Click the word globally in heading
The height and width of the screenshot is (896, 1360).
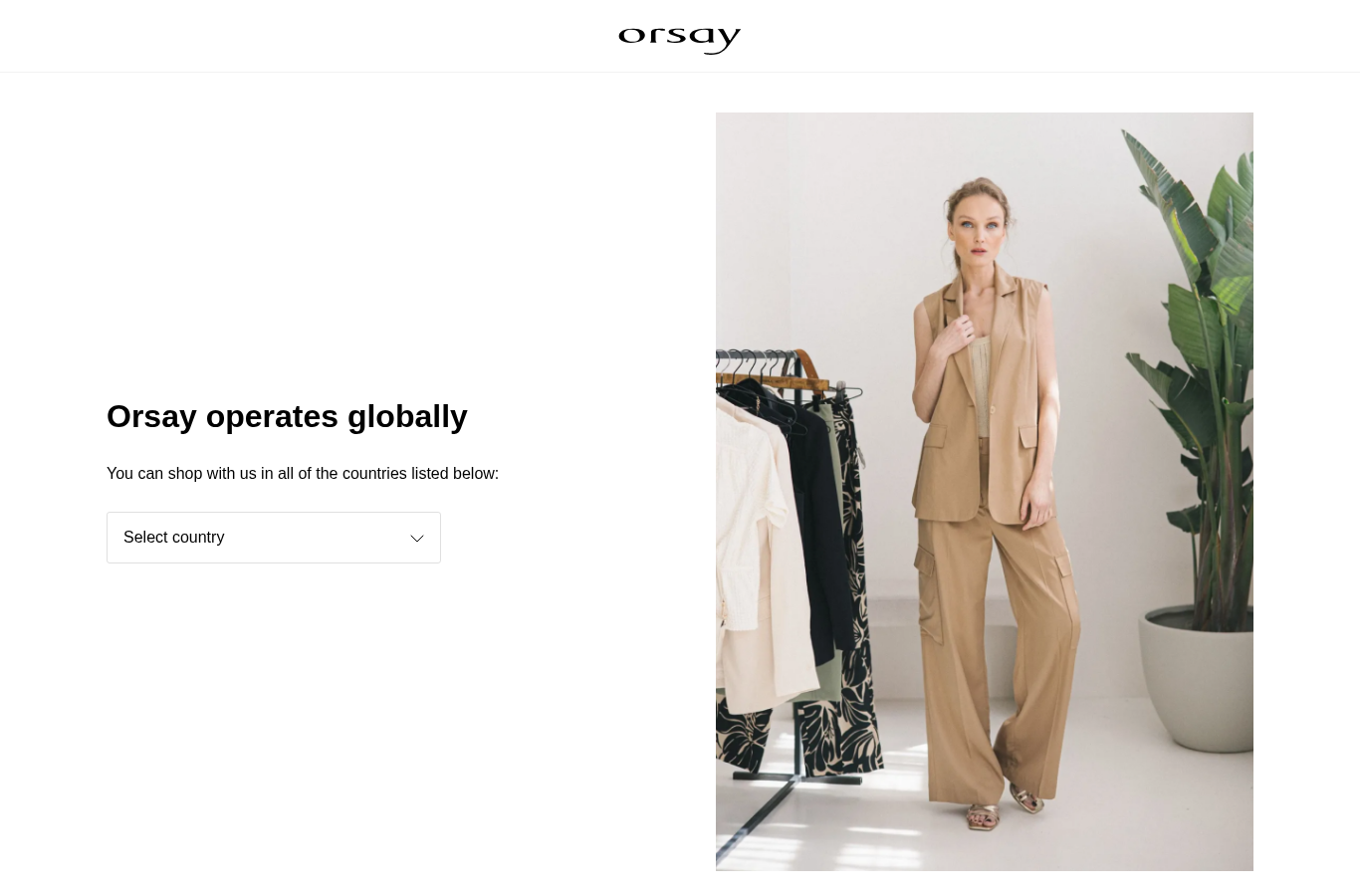407,416
